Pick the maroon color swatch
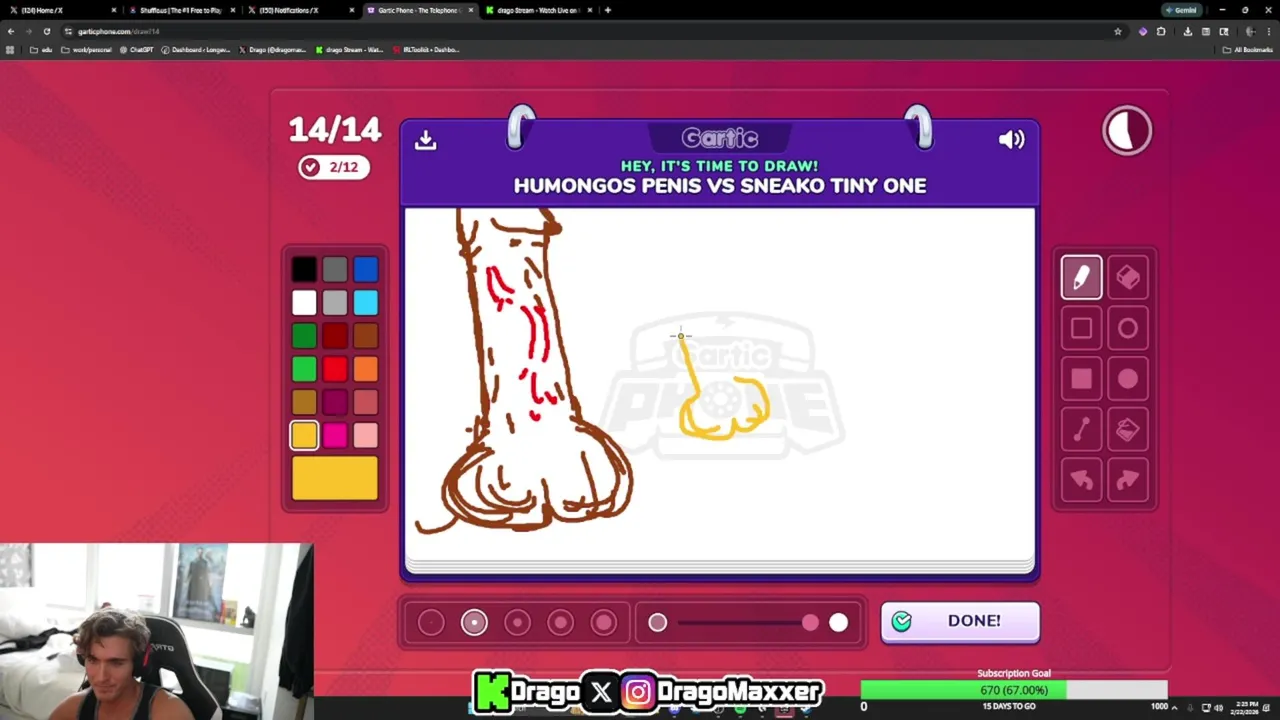Image resolution: width=1280 pixels, height=720 pixels. click(x=335, y=402)
